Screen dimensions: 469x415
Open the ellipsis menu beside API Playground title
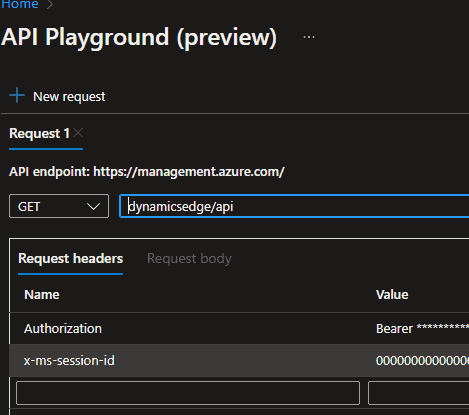point(309,37)
